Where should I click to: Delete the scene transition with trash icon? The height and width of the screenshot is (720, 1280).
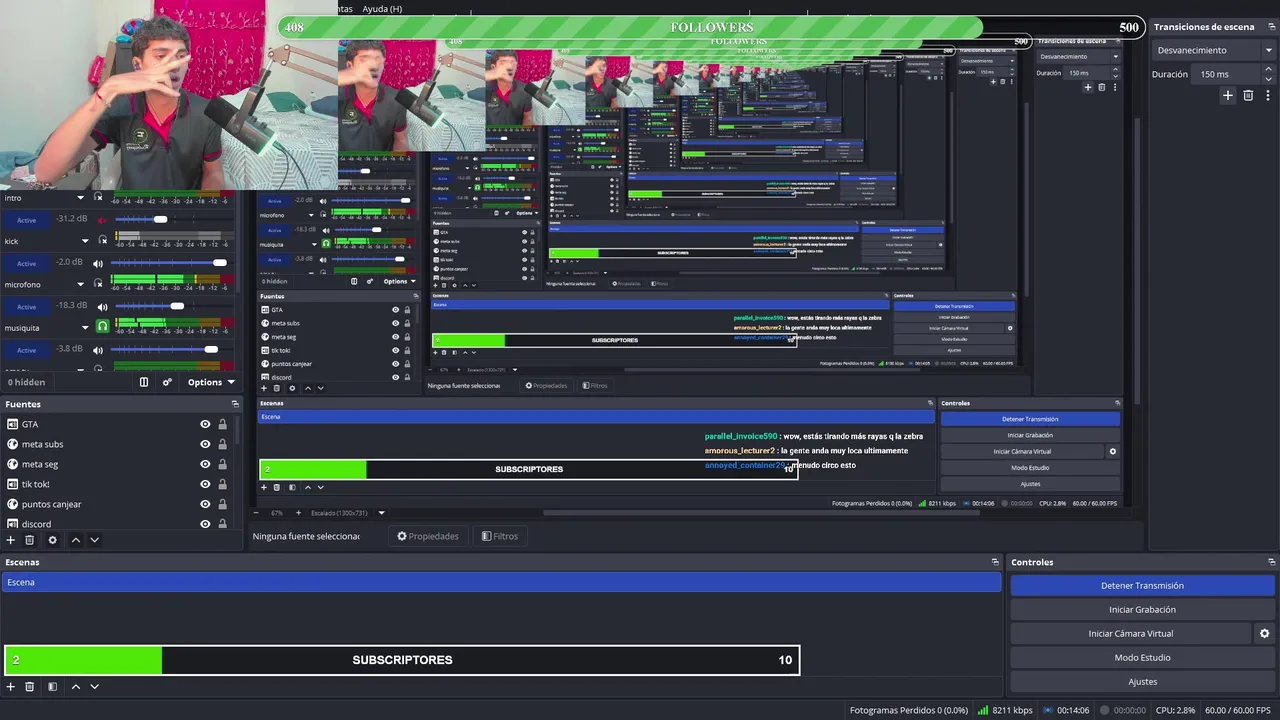tap(1248, 96)
